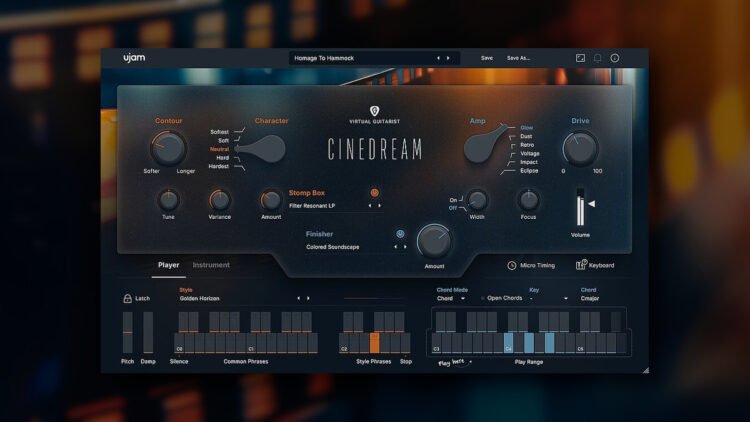Click the Virtual Guitarist pick logo
The height and width of the screenshot is (422, 750).
coord(375,111)
